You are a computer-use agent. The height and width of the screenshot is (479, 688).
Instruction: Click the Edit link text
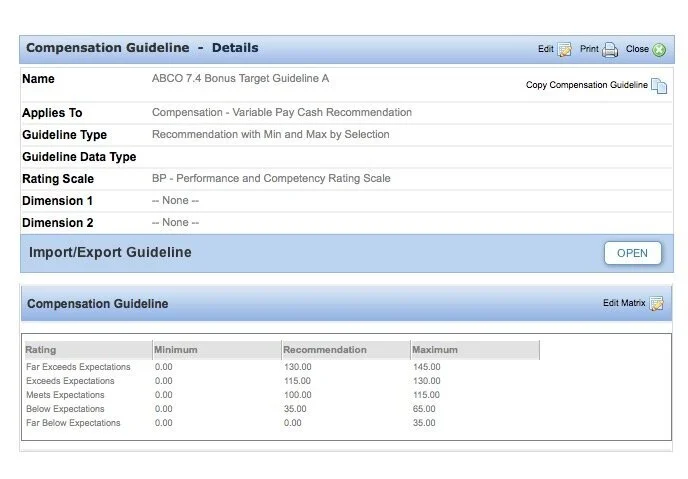pyautogui.click(x=545, y=49)
